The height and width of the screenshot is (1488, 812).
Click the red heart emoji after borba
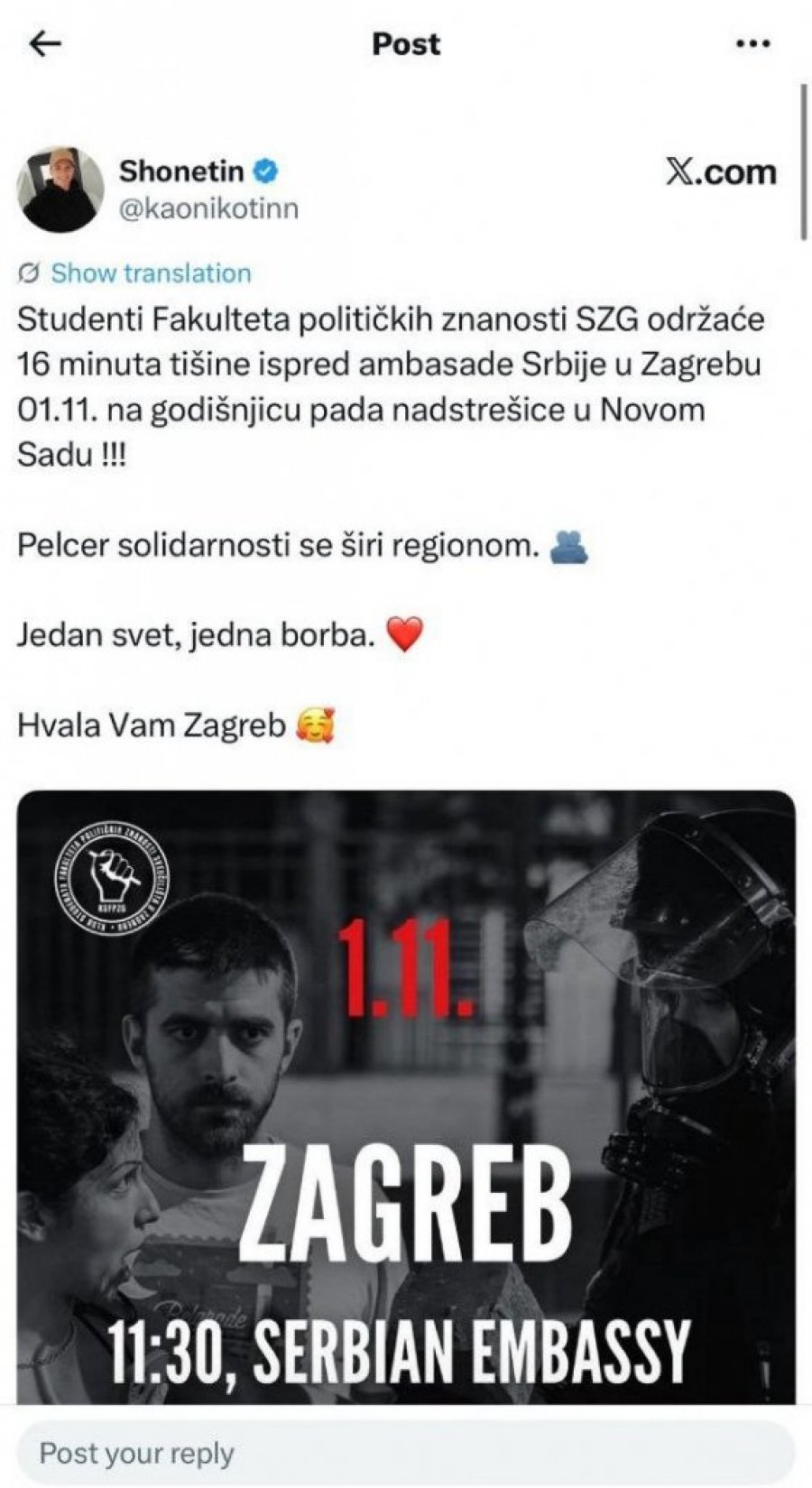coord(404,635)
